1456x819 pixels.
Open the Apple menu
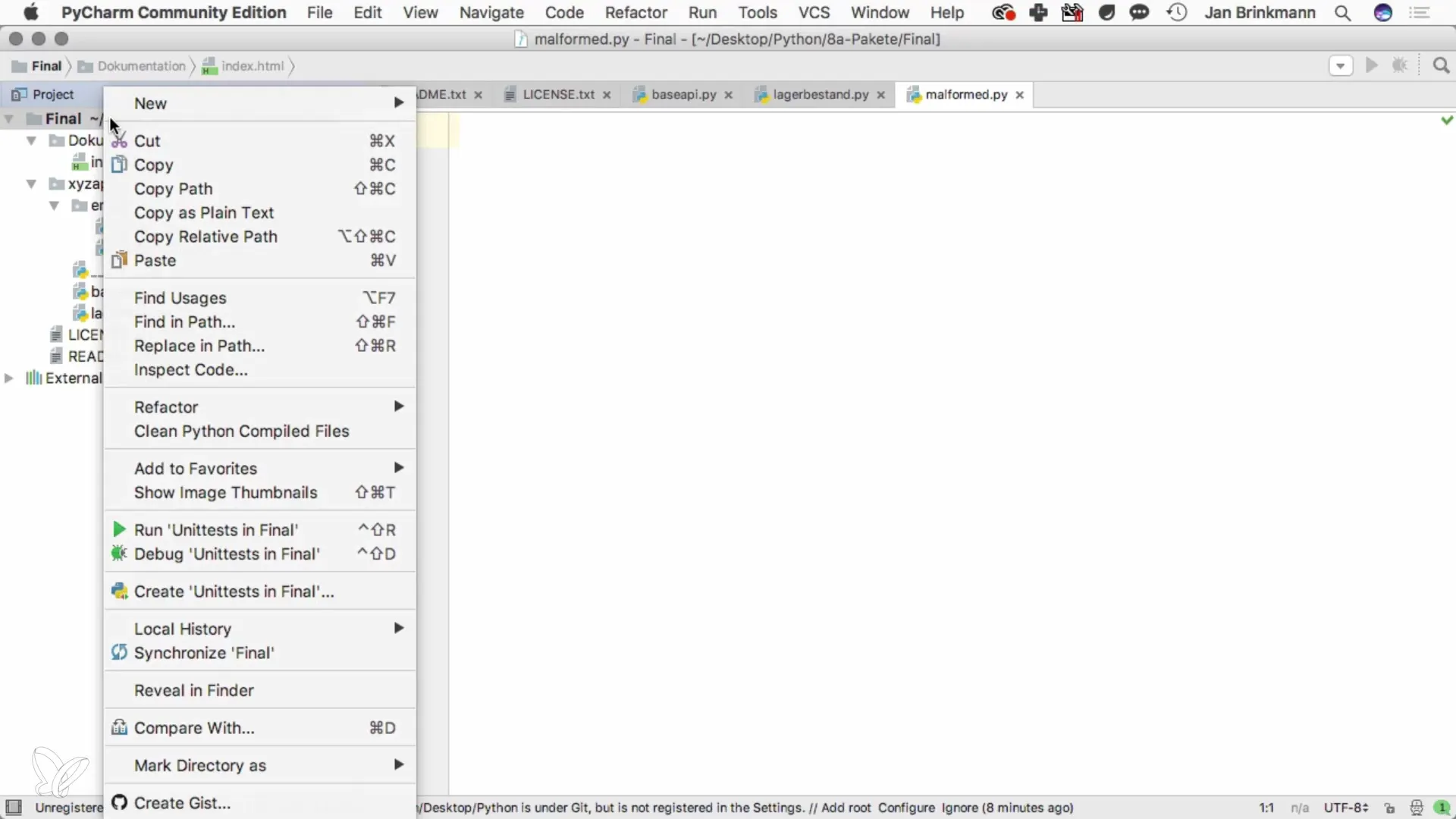click(31, 13)
